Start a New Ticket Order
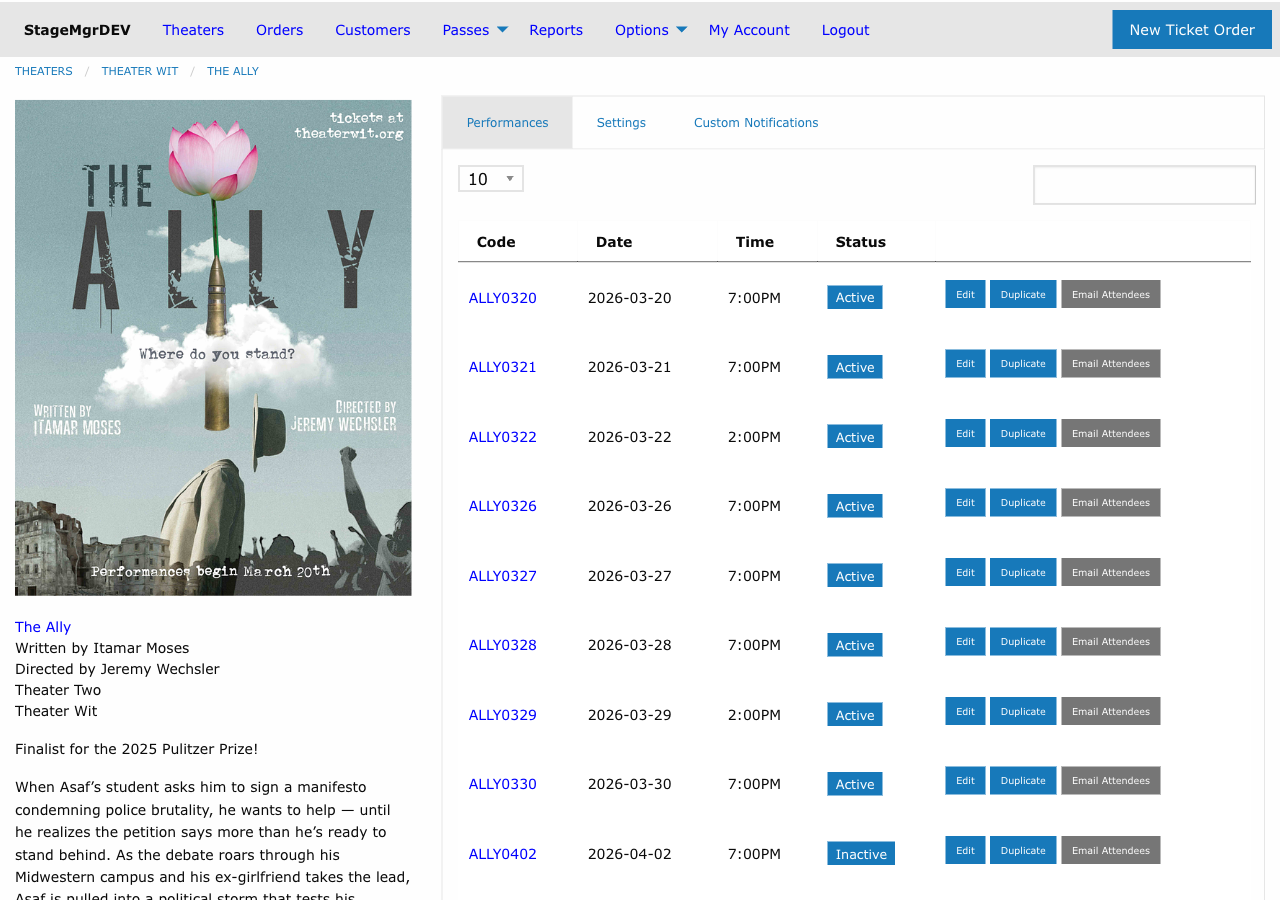The width and height of the screenshot is (1280, 900). [1192, 30]
